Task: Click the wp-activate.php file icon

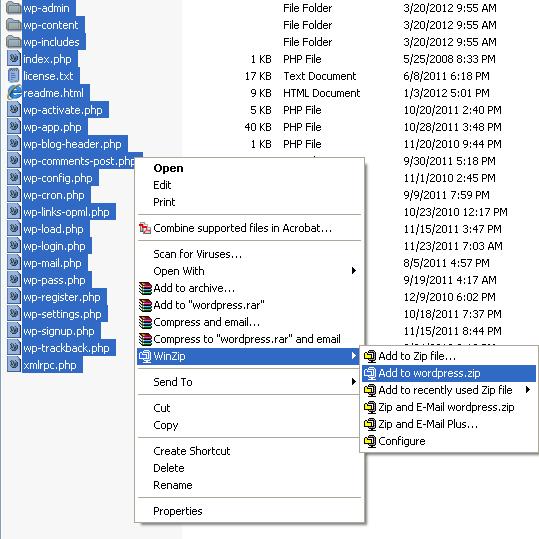Action: point(14,110)
